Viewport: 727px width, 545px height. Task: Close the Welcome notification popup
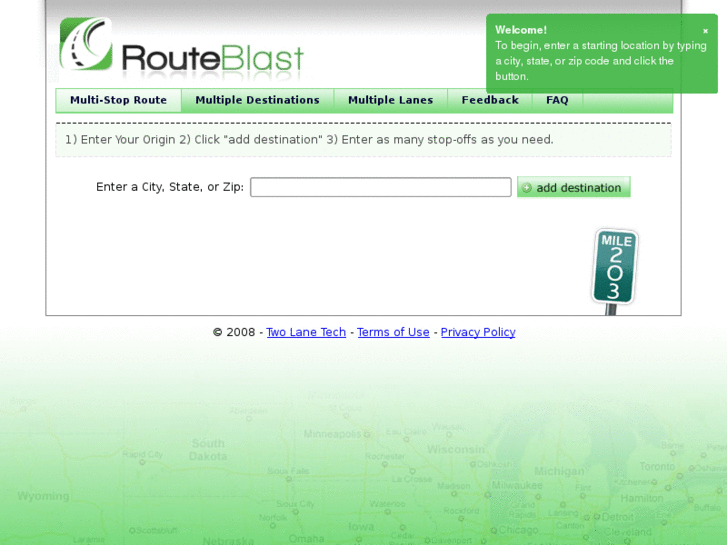pyautogui.click(x=705, y=31)
